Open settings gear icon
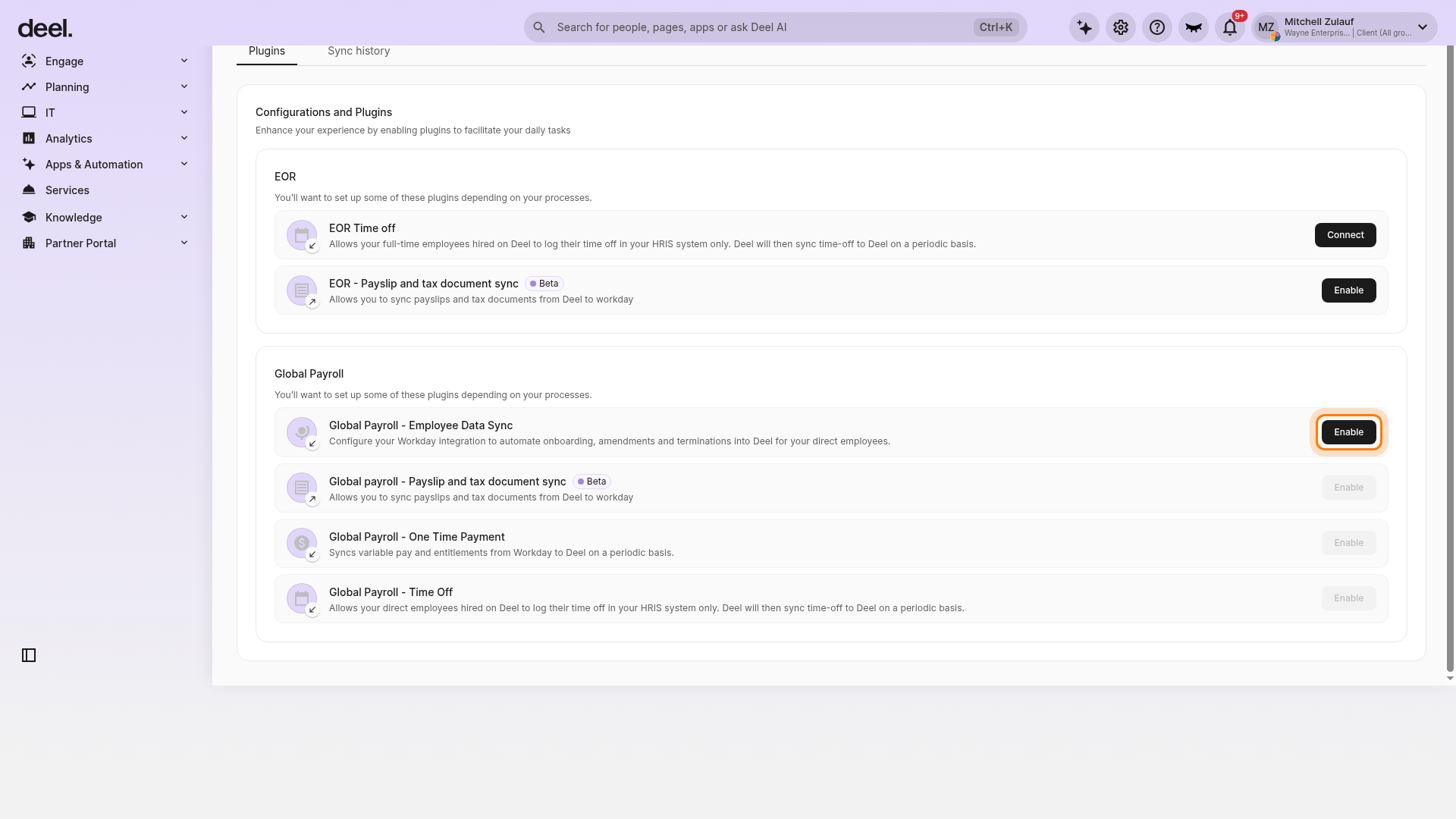 point(1121,27)
